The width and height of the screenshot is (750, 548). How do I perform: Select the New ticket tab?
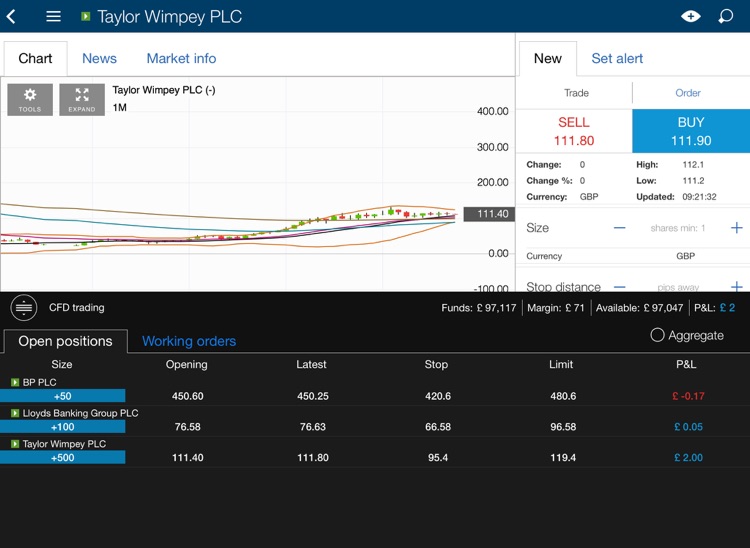[548, 58]
